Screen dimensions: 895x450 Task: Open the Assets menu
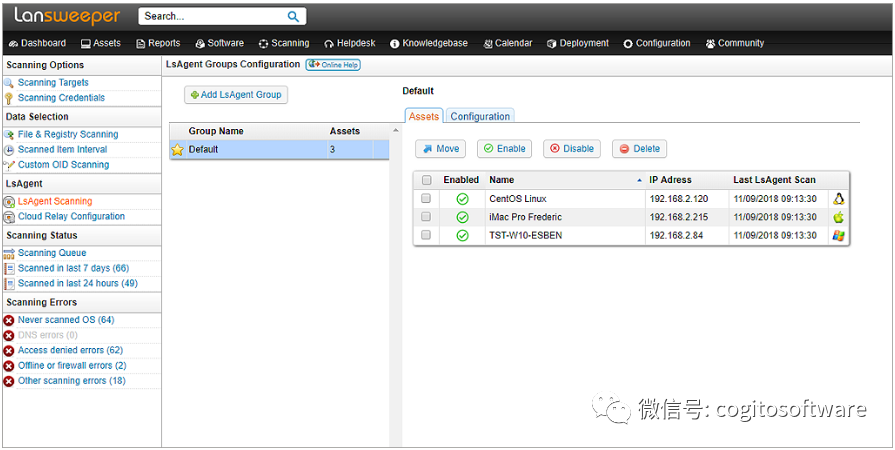pyautogui.click(x=100, y=43)
